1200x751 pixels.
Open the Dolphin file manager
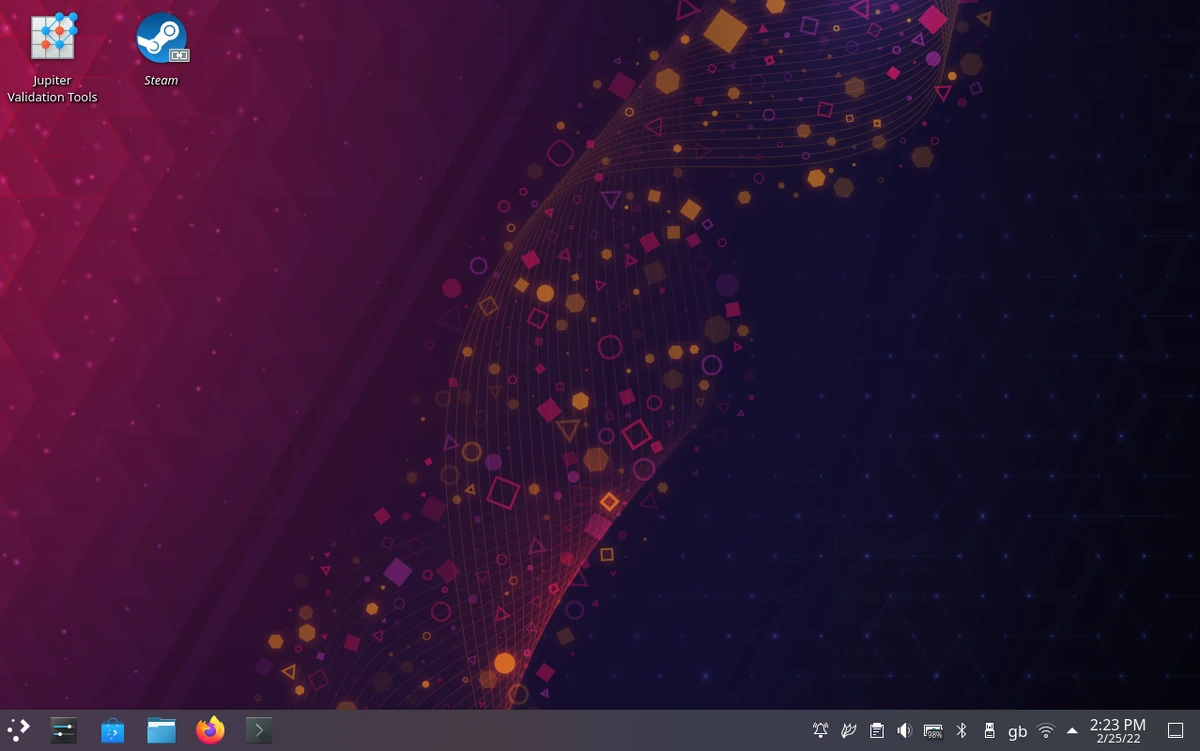[x=161, y=730]
